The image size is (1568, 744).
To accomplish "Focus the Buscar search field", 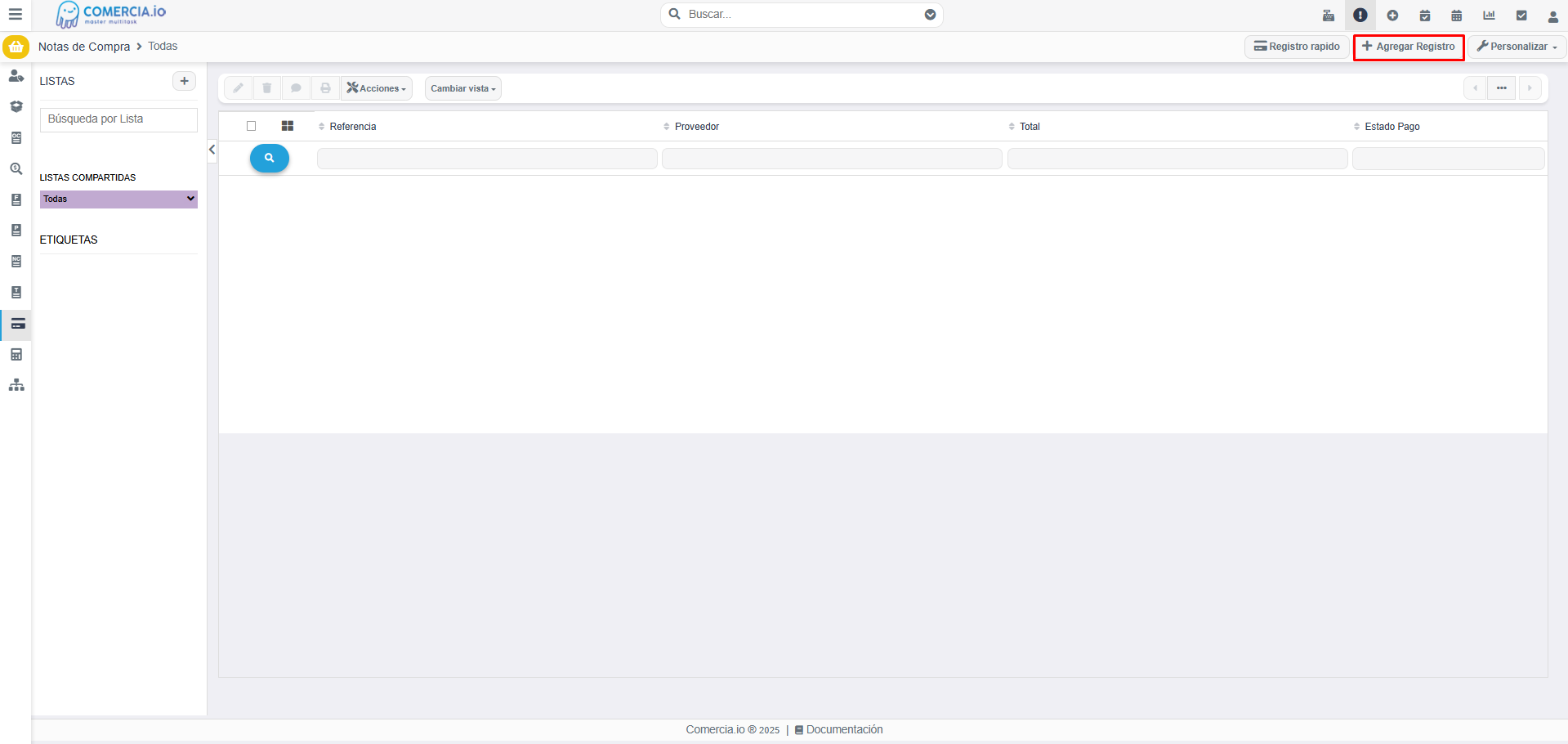I will point(801,15).
